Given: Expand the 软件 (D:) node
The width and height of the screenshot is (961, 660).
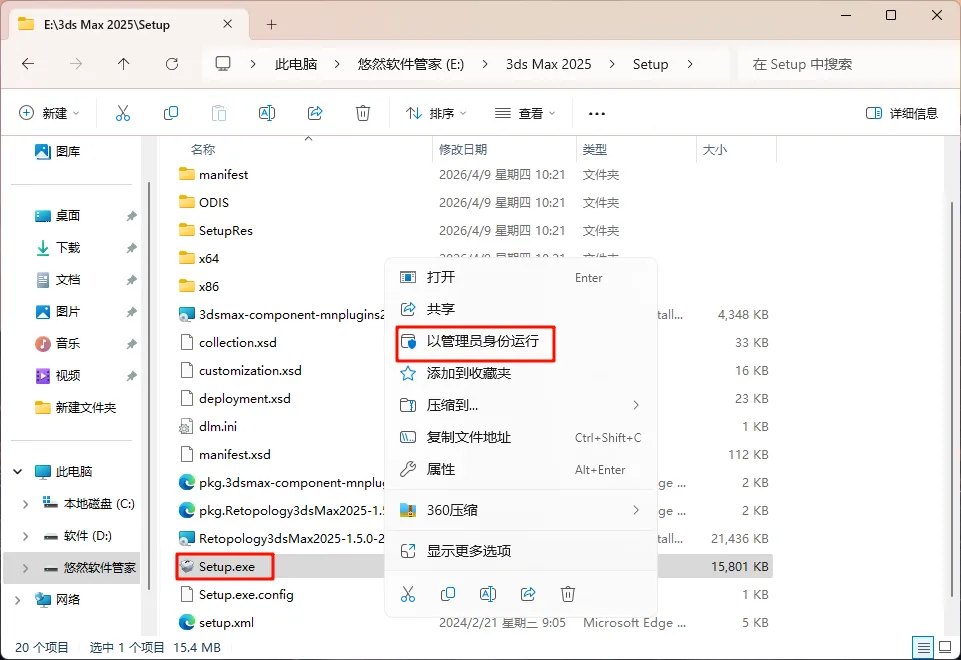Looking at the screenshot, I should [25, 536].
